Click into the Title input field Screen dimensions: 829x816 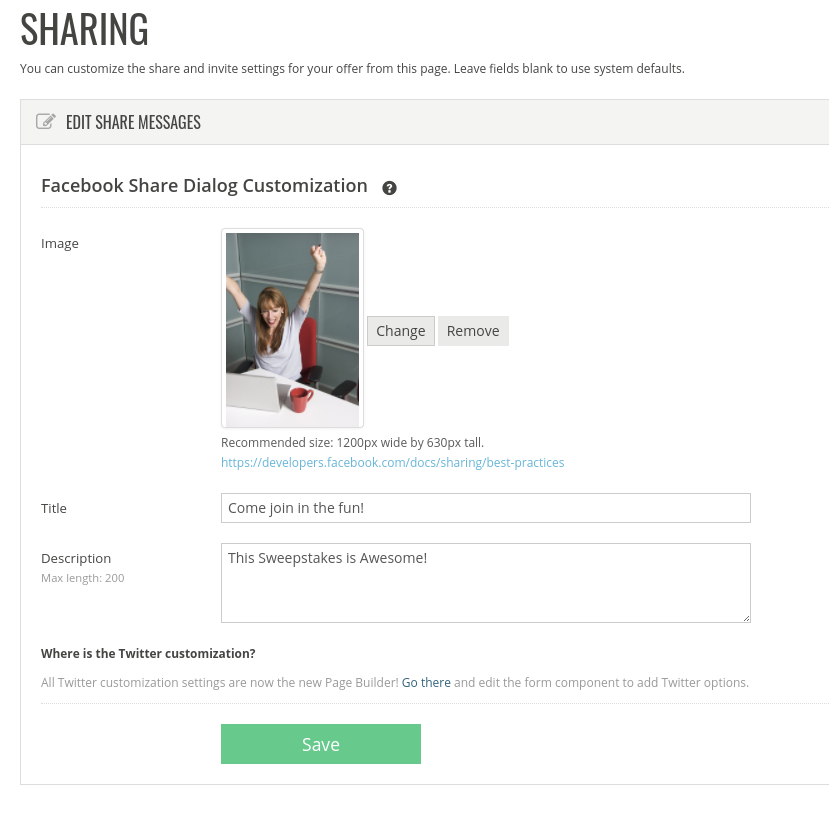(x=485, y=508)
